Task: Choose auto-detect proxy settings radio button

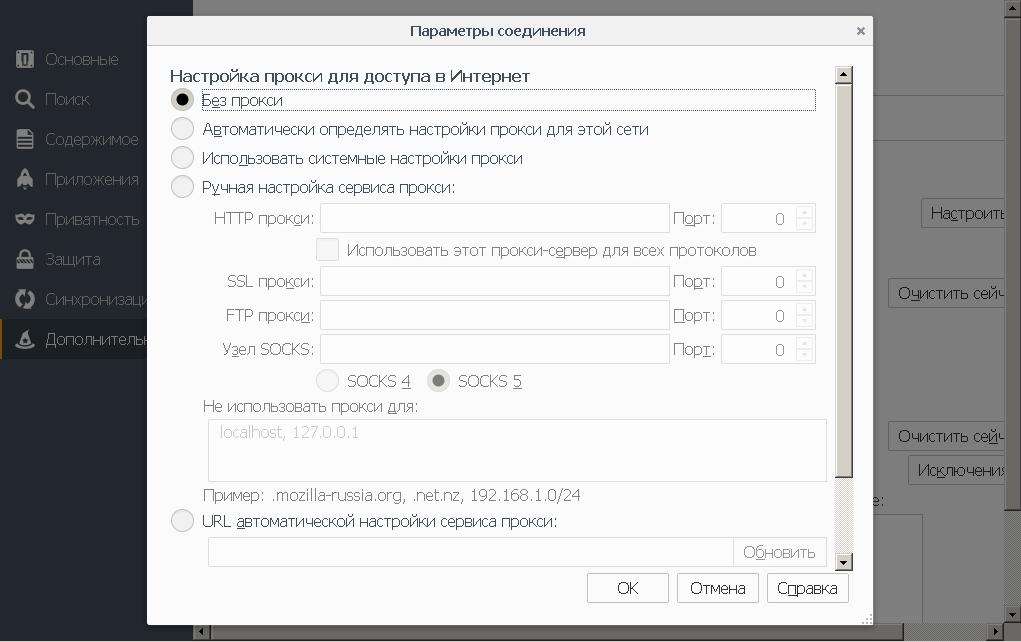Action: pos(182,129)
